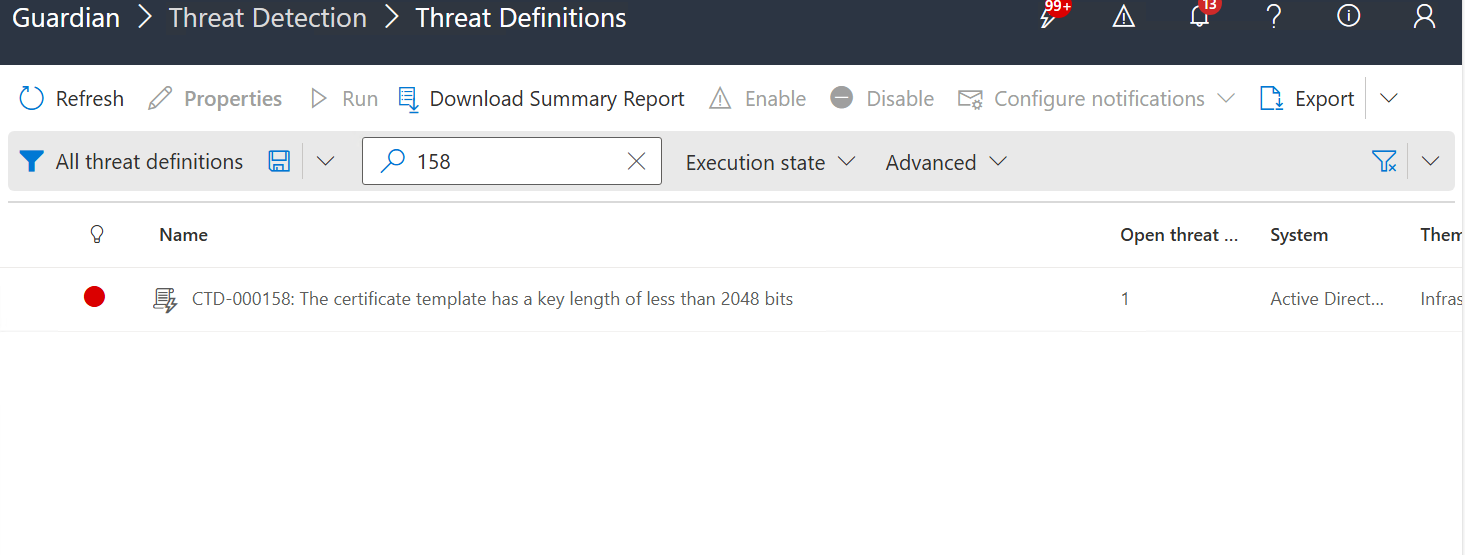
Task: Open the warning triangle alerts icon
Action: 1124,17
